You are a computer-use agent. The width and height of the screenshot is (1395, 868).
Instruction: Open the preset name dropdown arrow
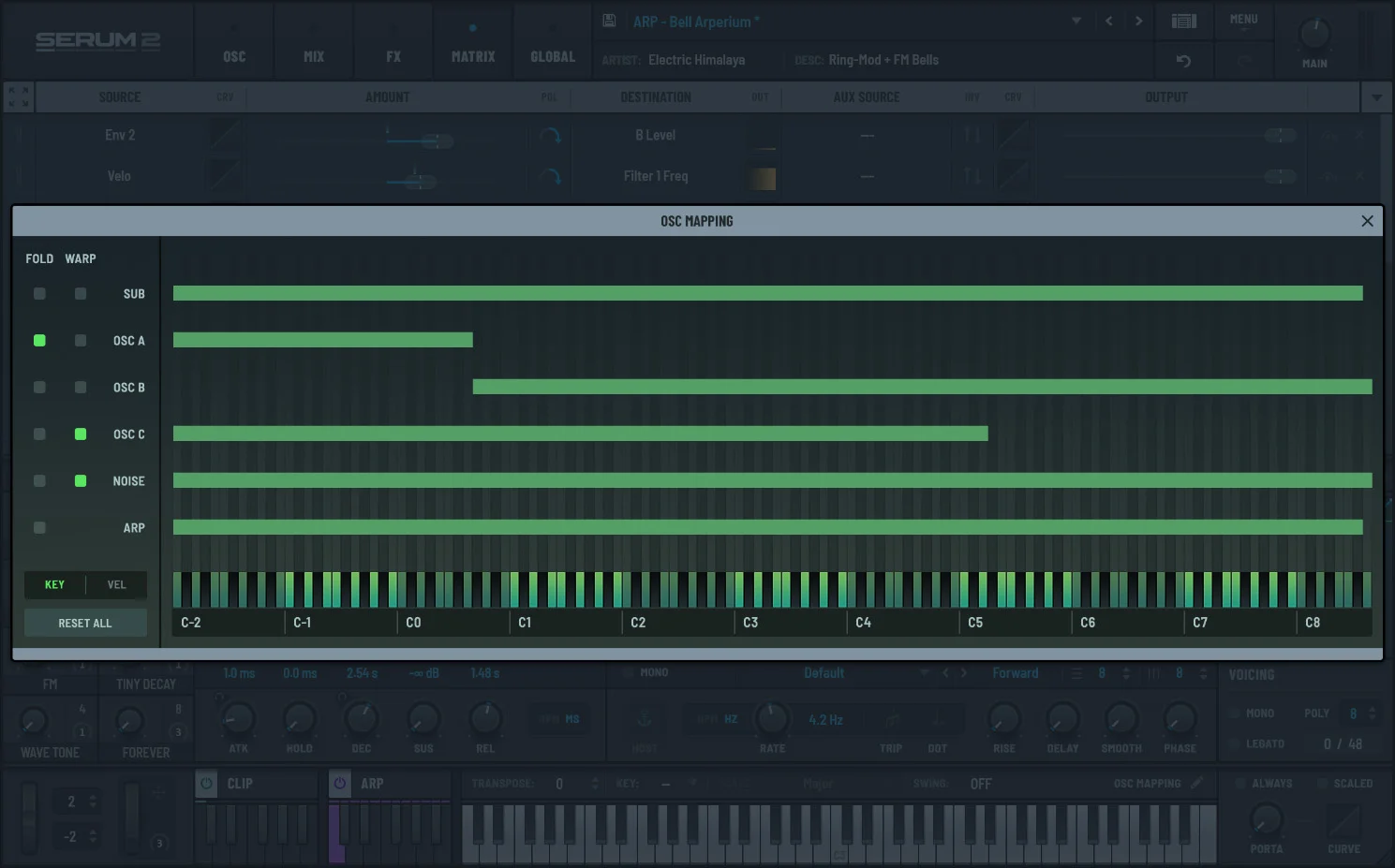(1076, 21)
